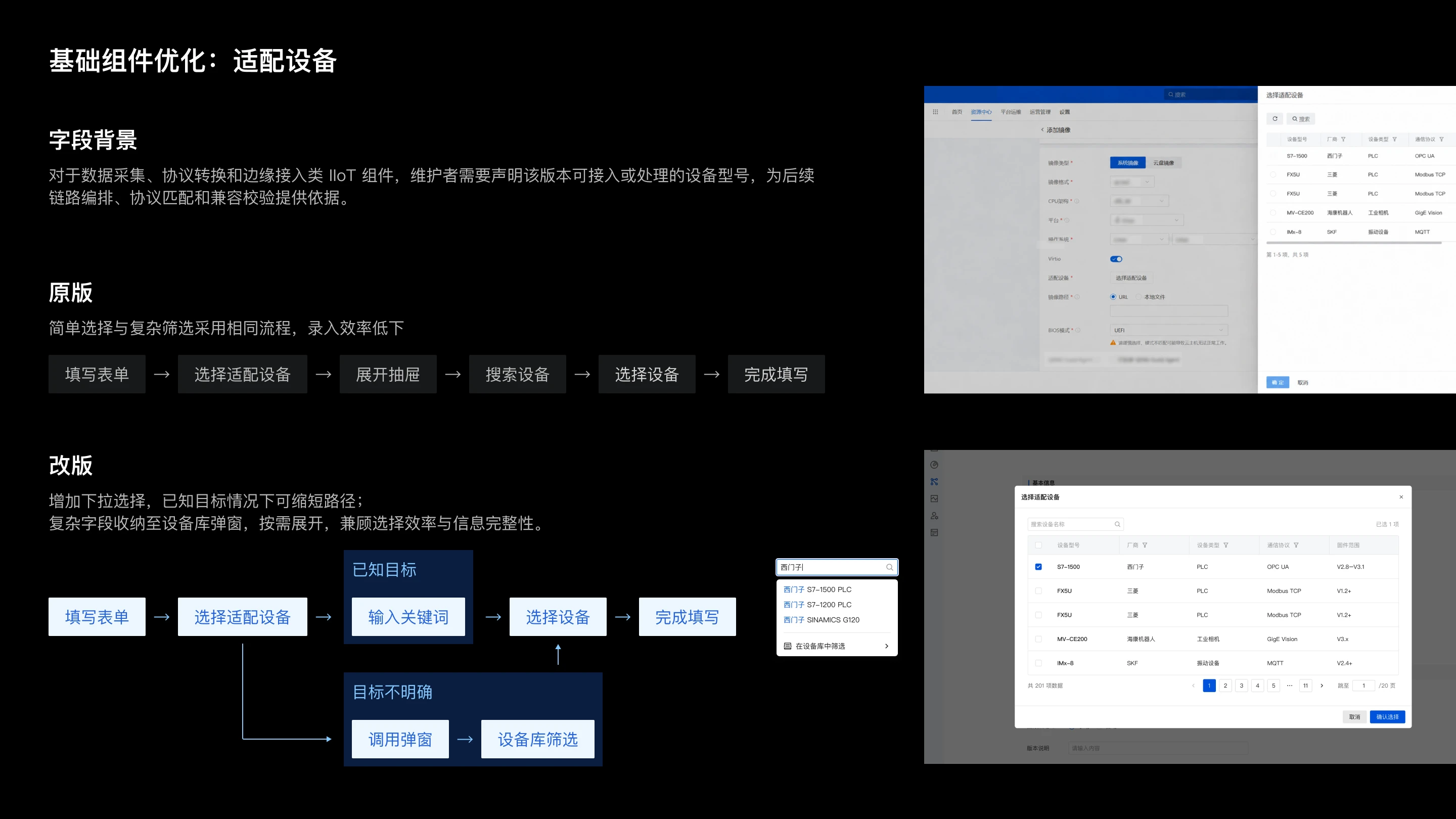Open the 平台 dropdown
The height and width of the screenshot is (819, 1456).
point(1147,220)
